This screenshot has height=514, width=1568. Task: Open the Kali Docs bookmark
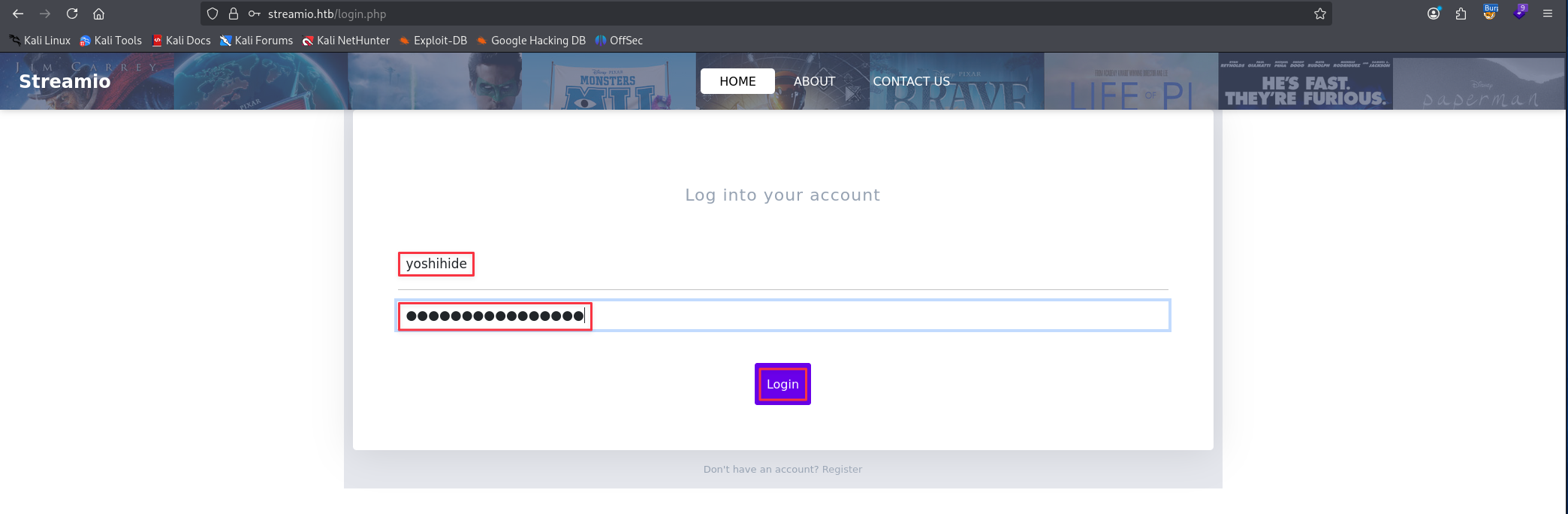pyautogui.click(x=182, y=41)
